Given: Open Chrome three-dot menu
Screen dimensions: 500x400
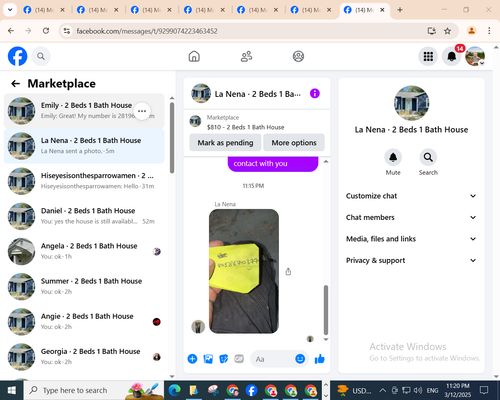Looking at the screenshot, I should [x=489, y=31].
